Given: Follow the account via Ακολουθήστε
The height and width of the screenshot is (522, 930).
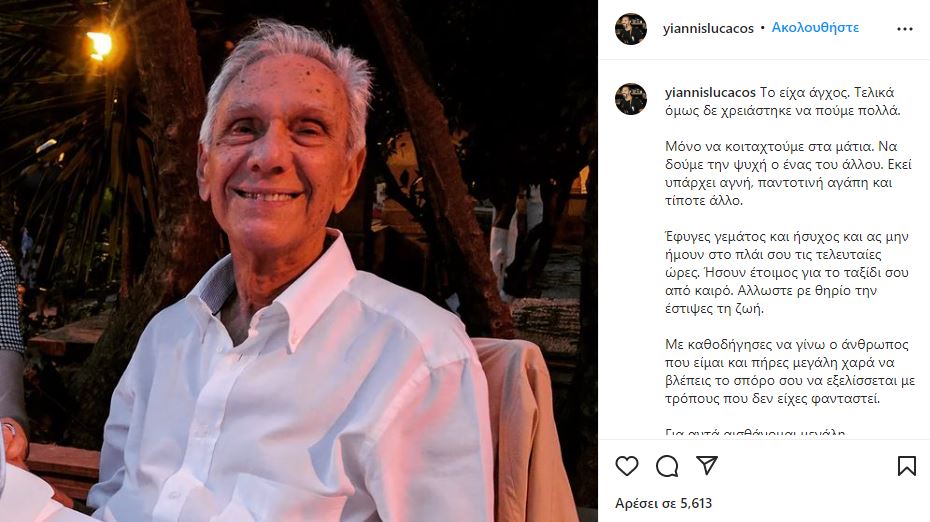Looking at the screenshot, I should [x=815, y=28].
